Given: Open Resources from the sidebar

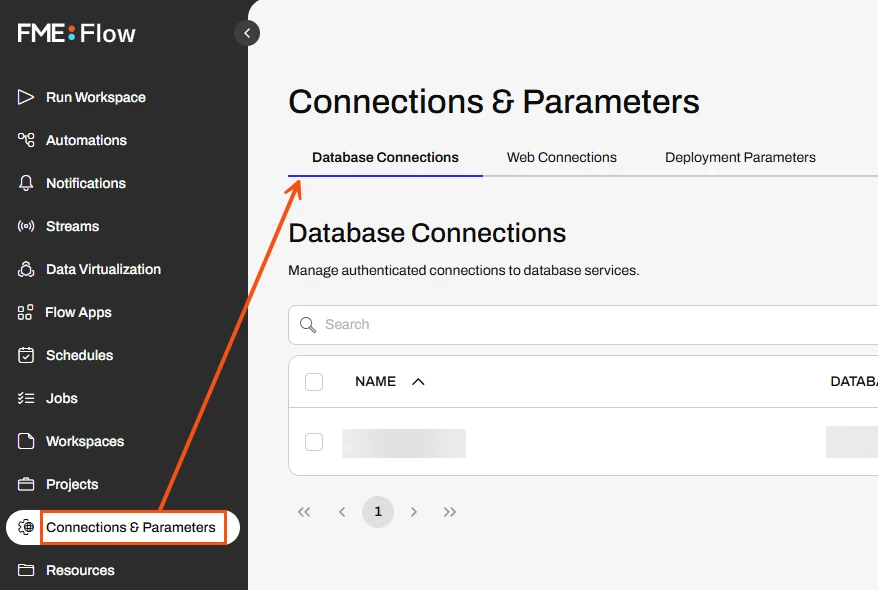Looking at the screenshot, I should click(80, 570).
